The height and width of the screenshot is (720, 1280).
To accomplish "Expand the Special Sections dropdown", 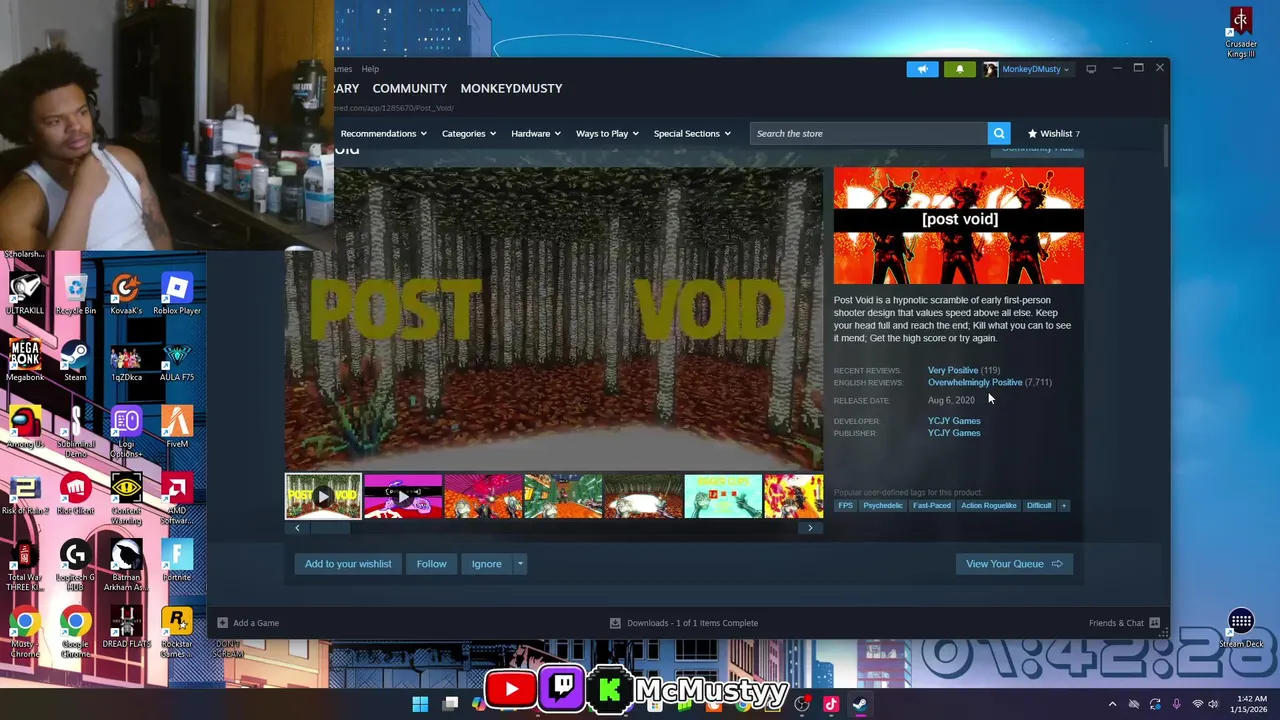I will (x=692, y=133).
